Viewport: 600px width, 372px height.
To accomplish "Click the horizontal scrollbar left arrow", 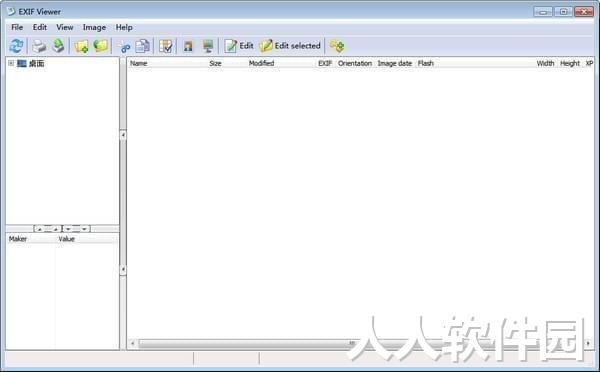I will [x=132, y=343].
